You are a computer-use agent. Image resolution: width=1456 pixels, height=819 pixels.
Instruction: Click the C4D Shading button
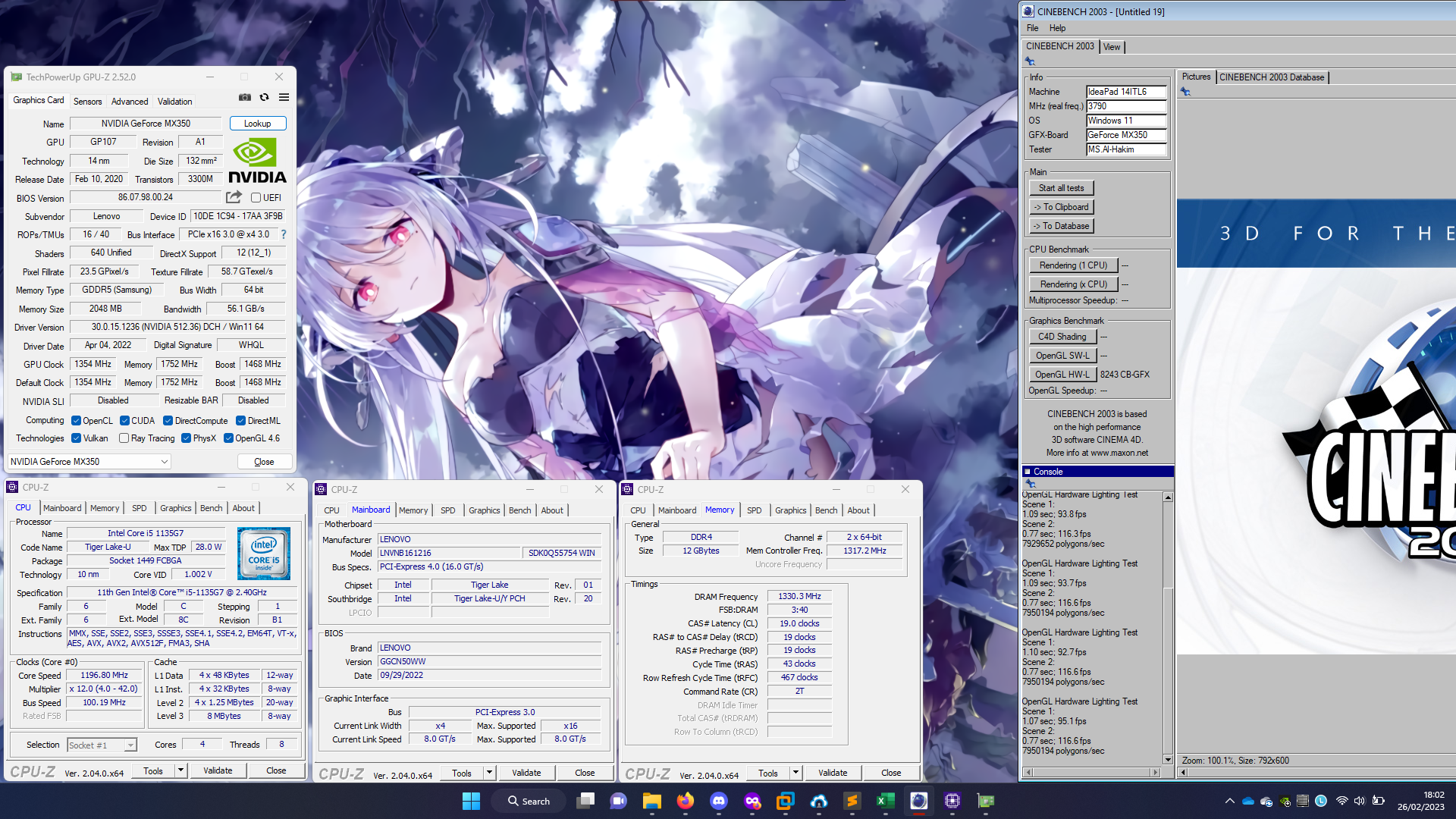(1062, 337)
